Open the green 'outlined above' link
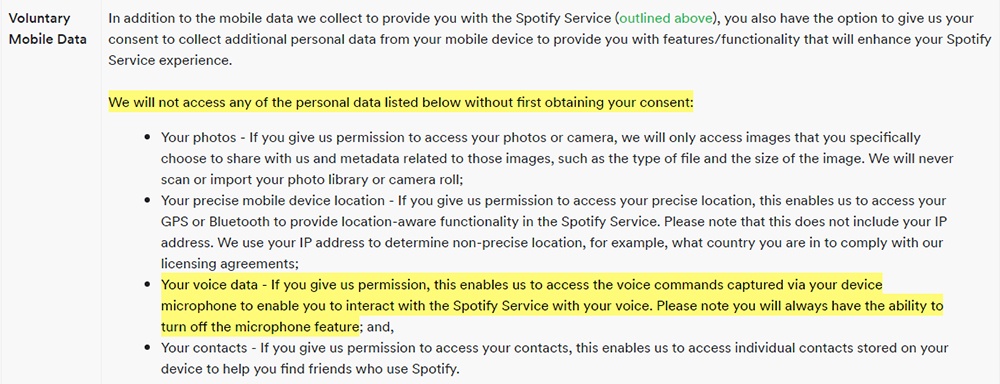 pyautogui.click(x=665, y=18)
